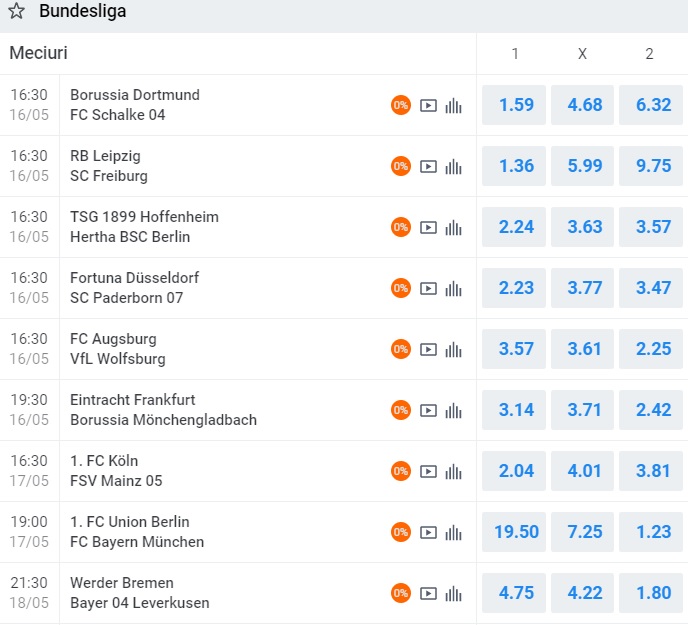Choose odds 19.50 for Union Berlin win
This screenshot has width=688, height=625.
coord(516,532)
